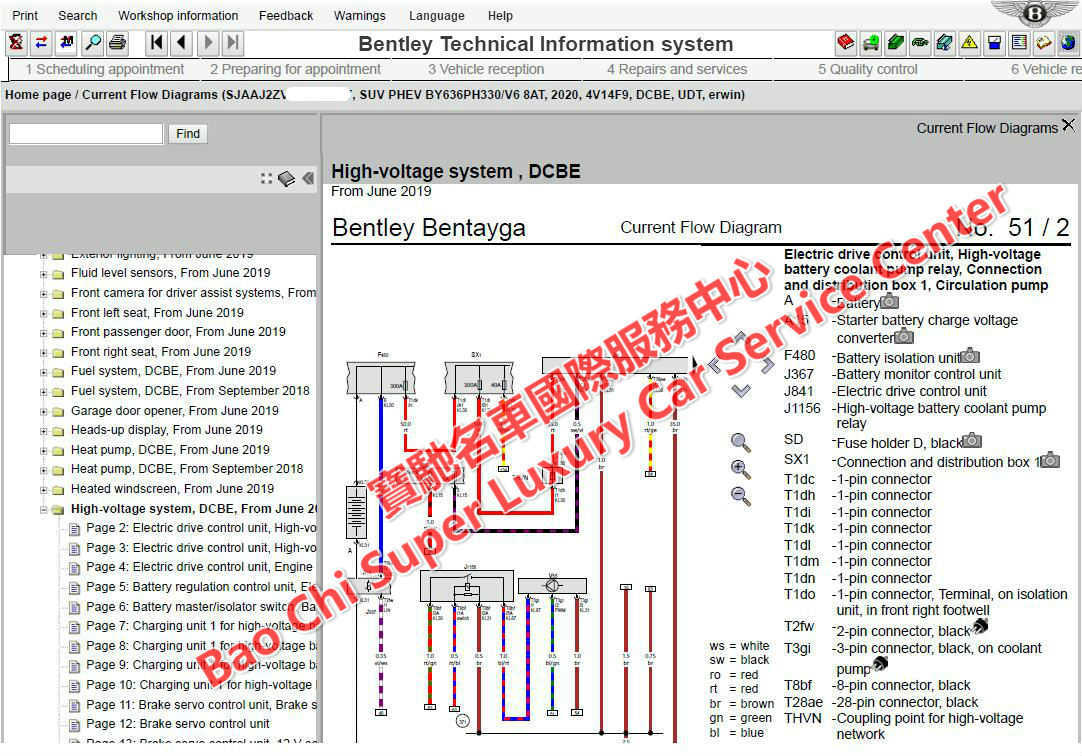
Task: Expand Front passenger door tree node
Action: 43,332
